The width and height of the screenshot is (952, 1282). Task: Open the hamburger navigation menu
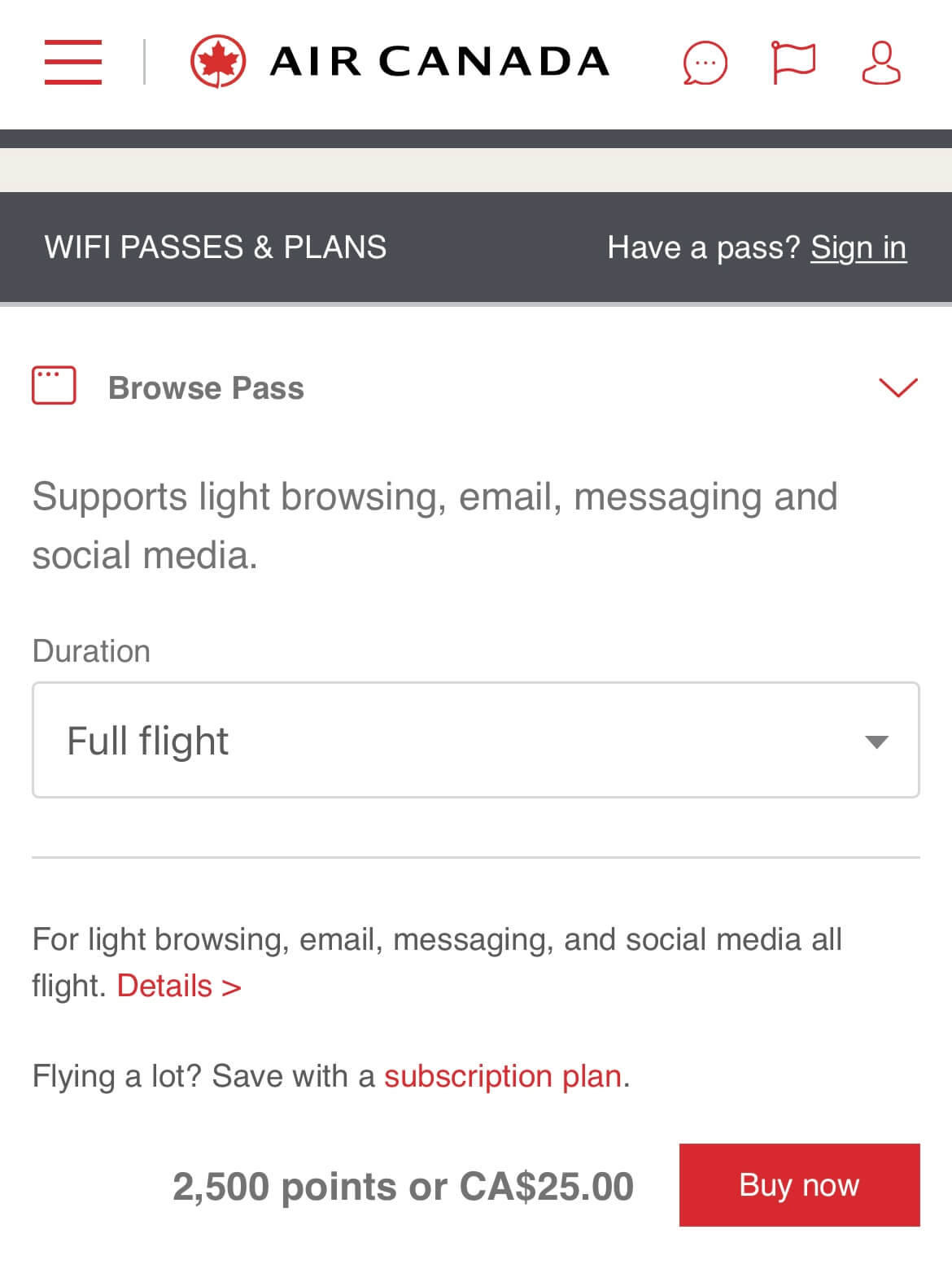73,62
